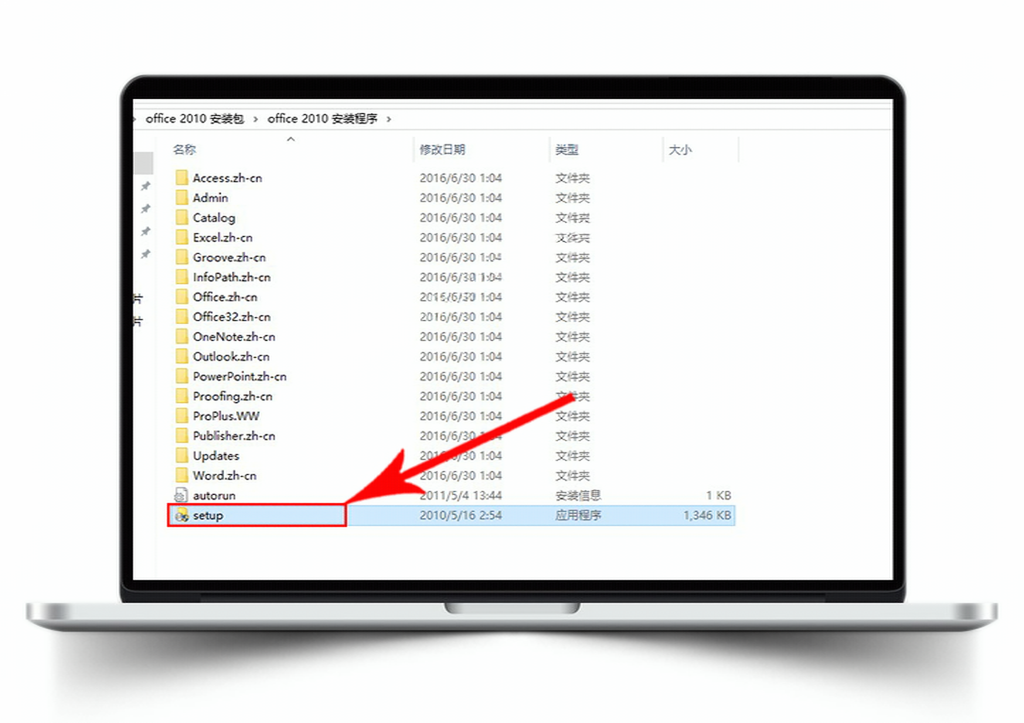Click the Word.zh-cn date '2016/6/30 1:04'
Viewport: 1024px width, 723px height.
click(460, 475)
